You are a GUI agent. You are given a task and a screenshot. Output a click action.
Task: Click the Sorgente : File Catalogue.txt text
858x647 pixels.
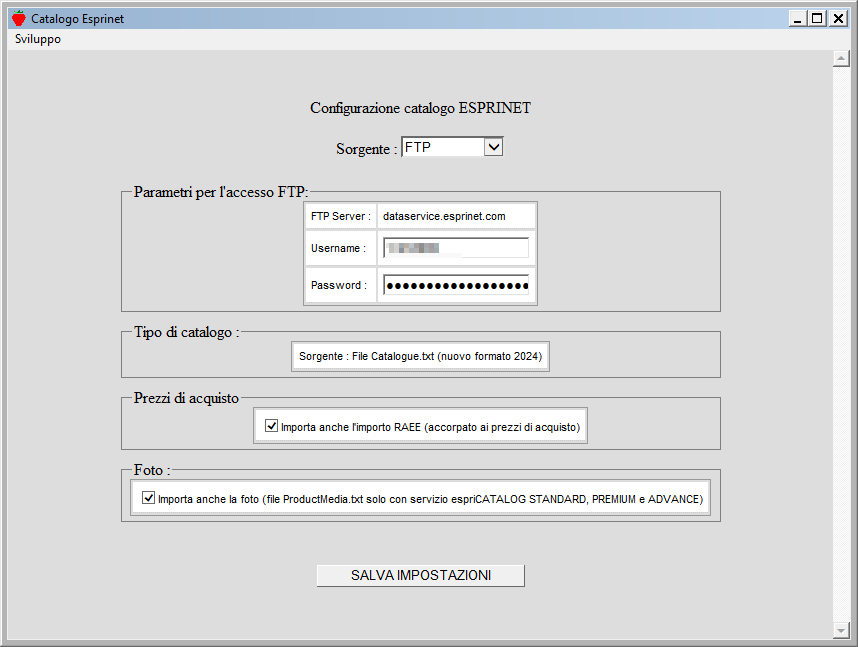[x=420, y=356]
